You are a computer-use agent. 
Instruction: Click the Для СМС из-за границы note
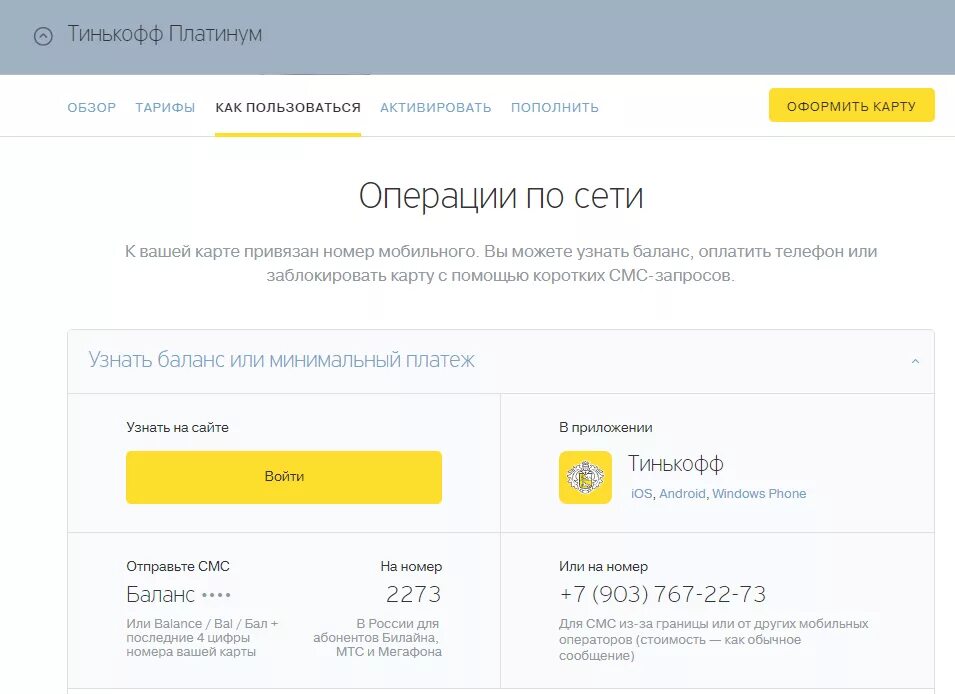point(714,640)
